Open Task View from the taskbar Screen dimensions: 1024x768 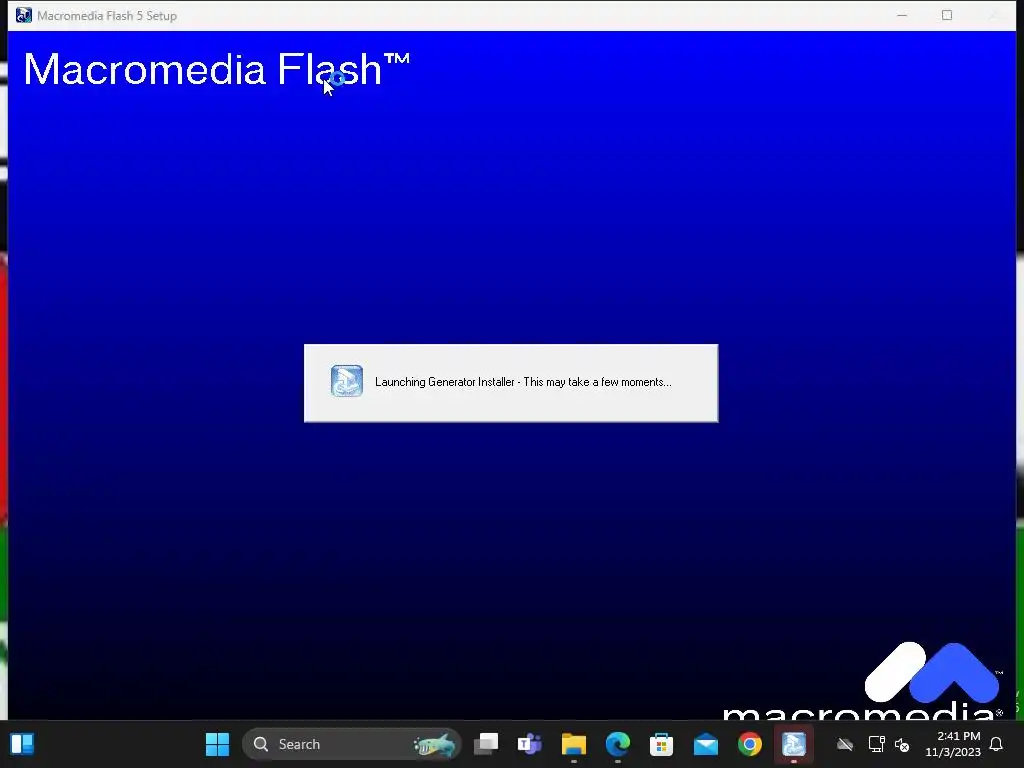coord(486,744)
